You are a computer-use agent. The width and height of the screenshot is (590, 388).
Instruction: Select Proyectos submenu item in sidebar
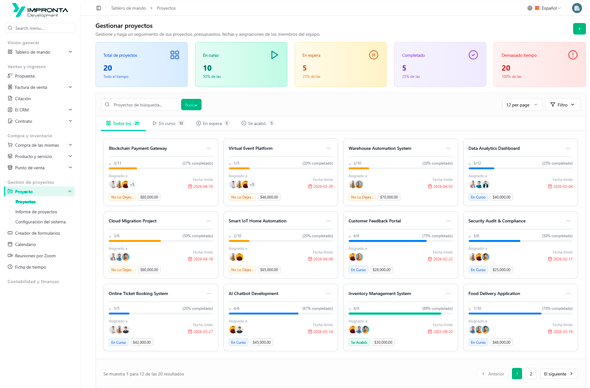pos(26,202)
